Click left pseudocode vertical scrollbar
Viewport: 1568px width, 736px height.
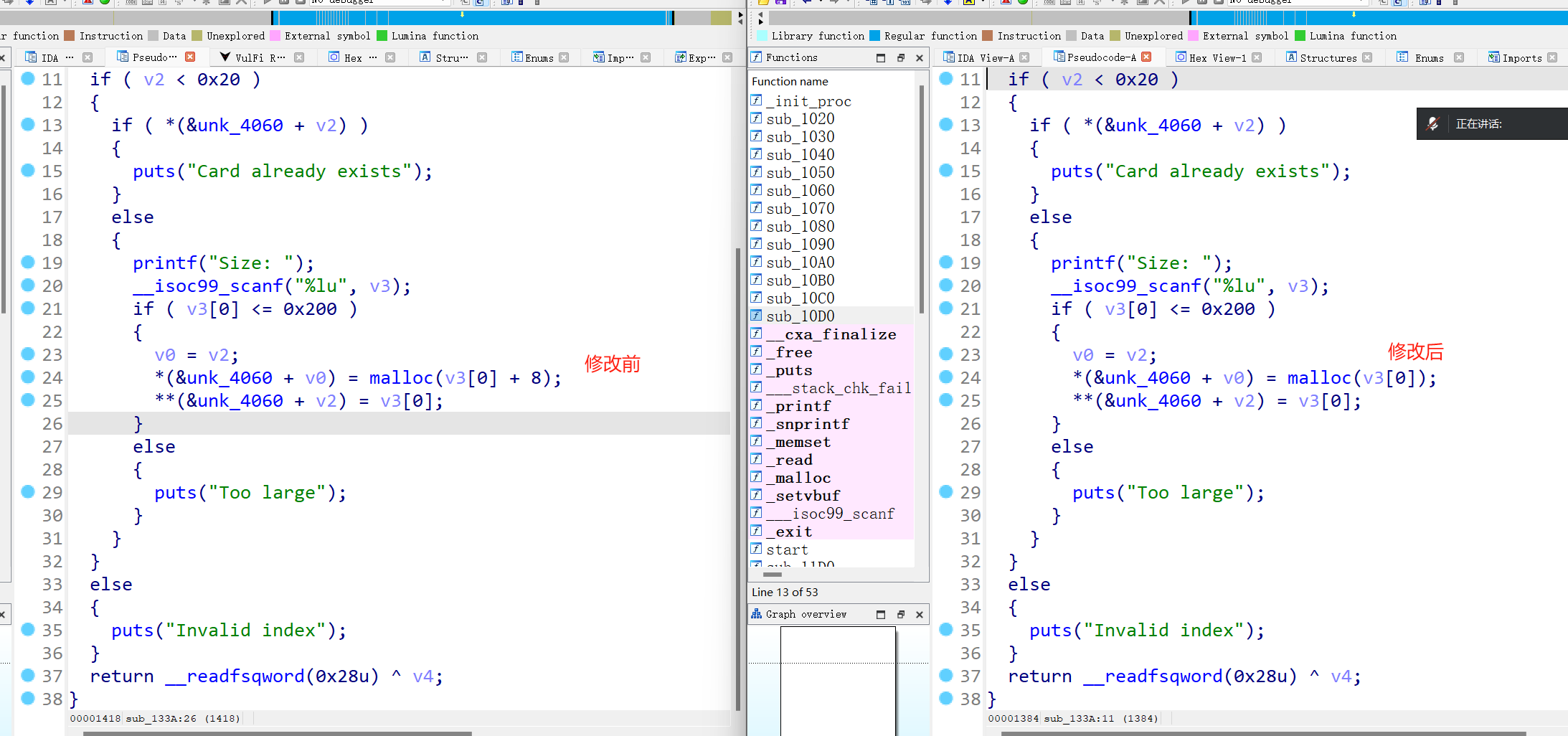[738, 479]
